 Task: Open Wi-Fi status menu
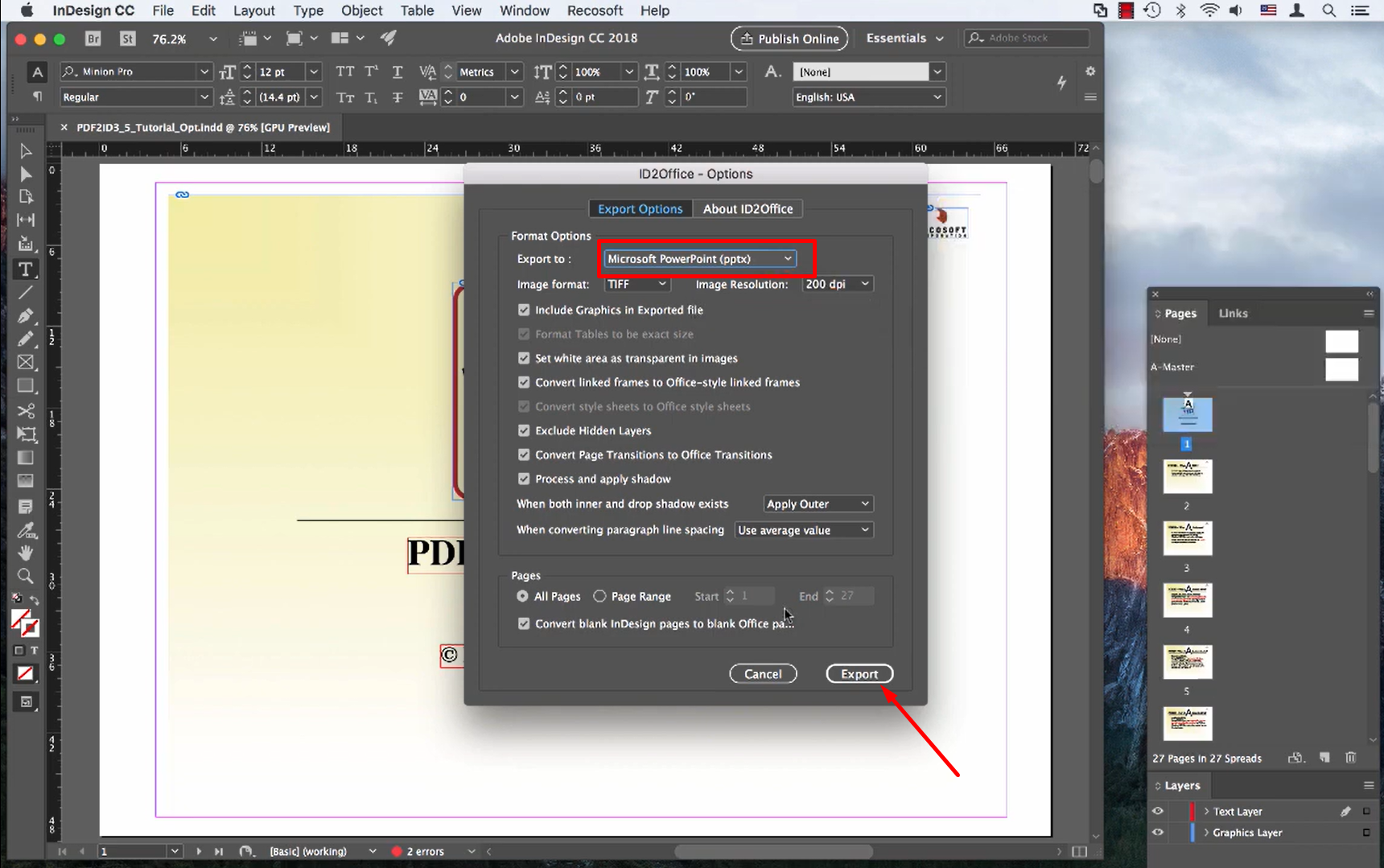1209,10
